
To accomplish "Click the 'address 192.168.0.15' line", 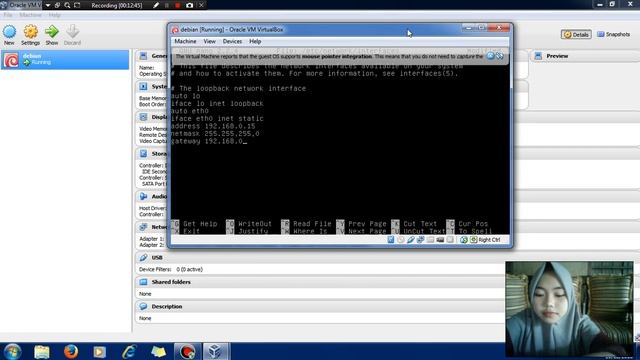I will [213, 126].
